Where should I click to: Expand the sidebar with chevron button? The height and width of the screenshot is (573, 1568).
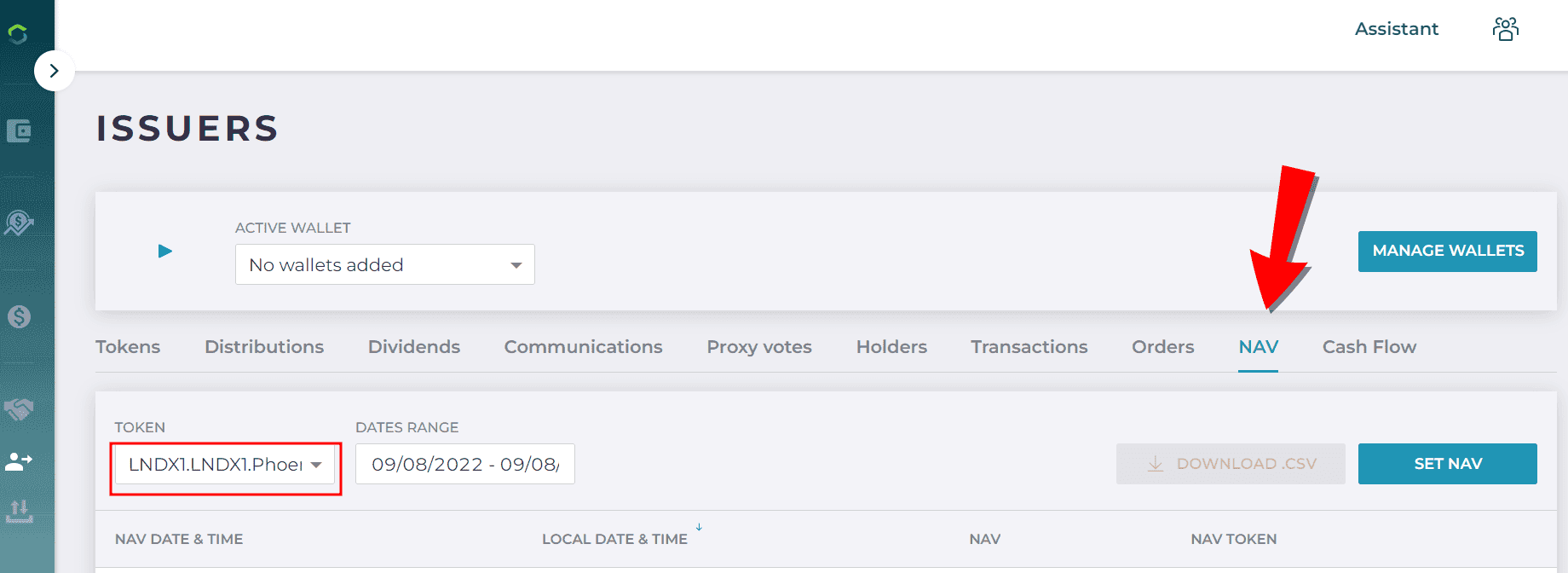click(55, 71)
